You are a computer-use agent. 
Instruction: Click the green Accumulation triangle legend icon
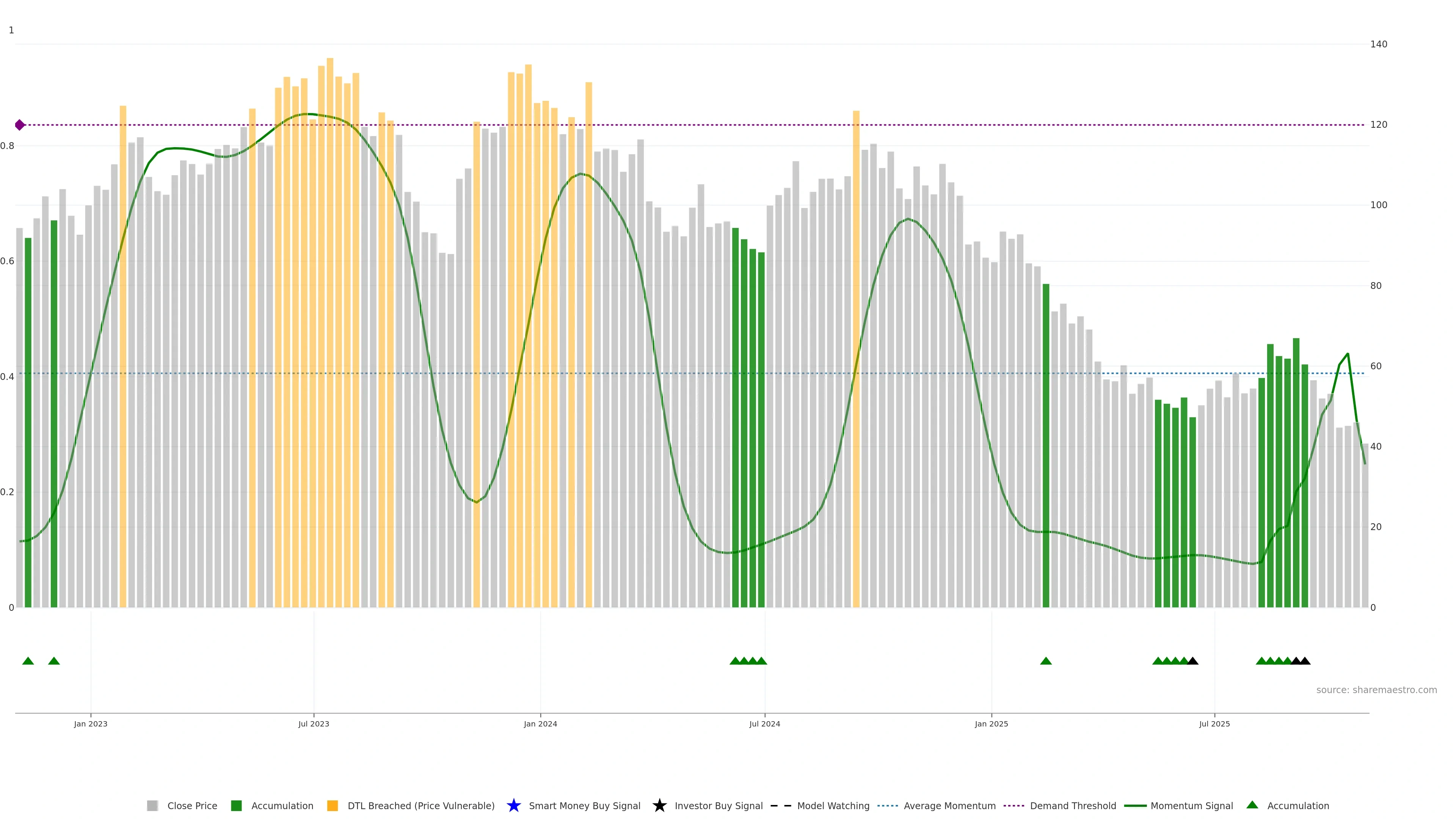point(1252,805)
